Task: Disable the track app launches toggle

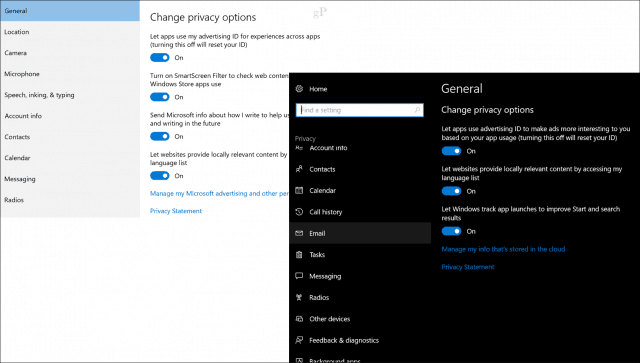Action: click(x=451, y=231)
